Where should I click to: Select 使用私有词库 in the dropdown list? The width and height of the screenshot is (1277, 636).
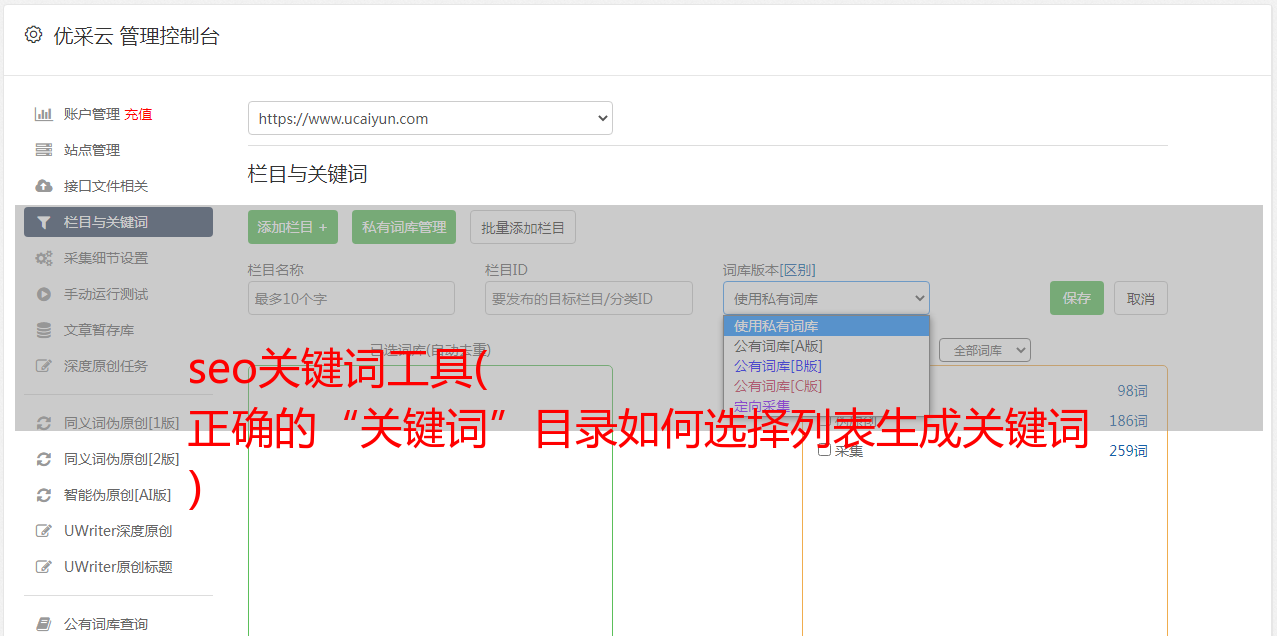tap(826, 326)
